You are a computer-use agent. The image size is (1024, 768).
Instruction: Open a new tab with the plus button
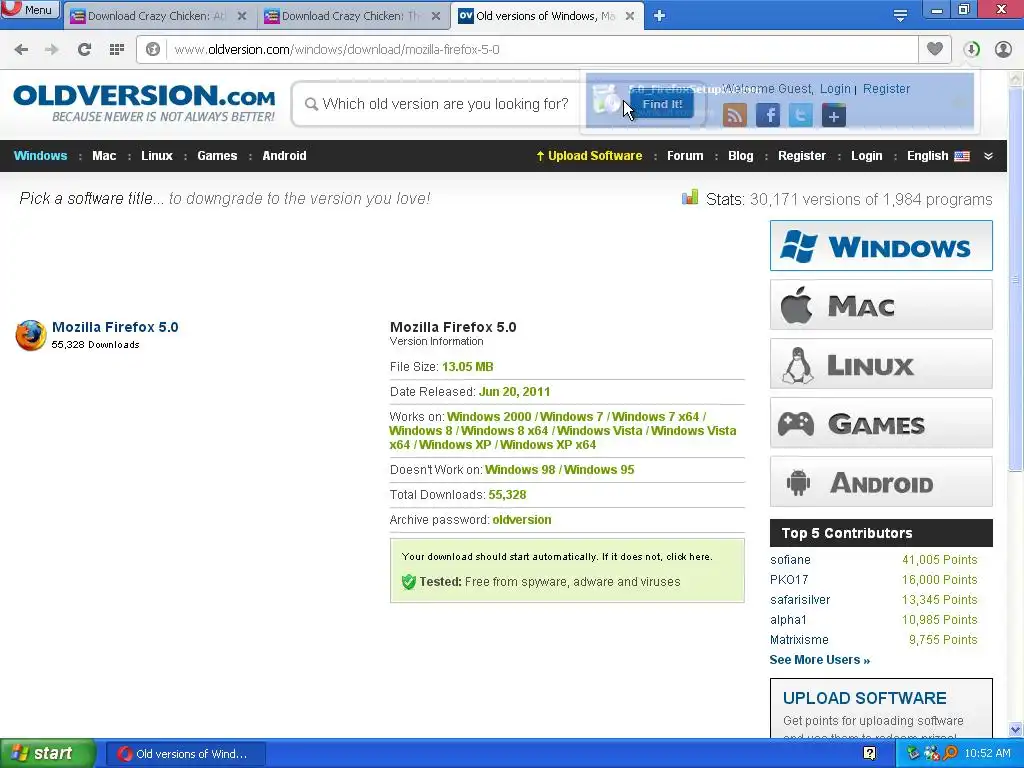(660, 16)
